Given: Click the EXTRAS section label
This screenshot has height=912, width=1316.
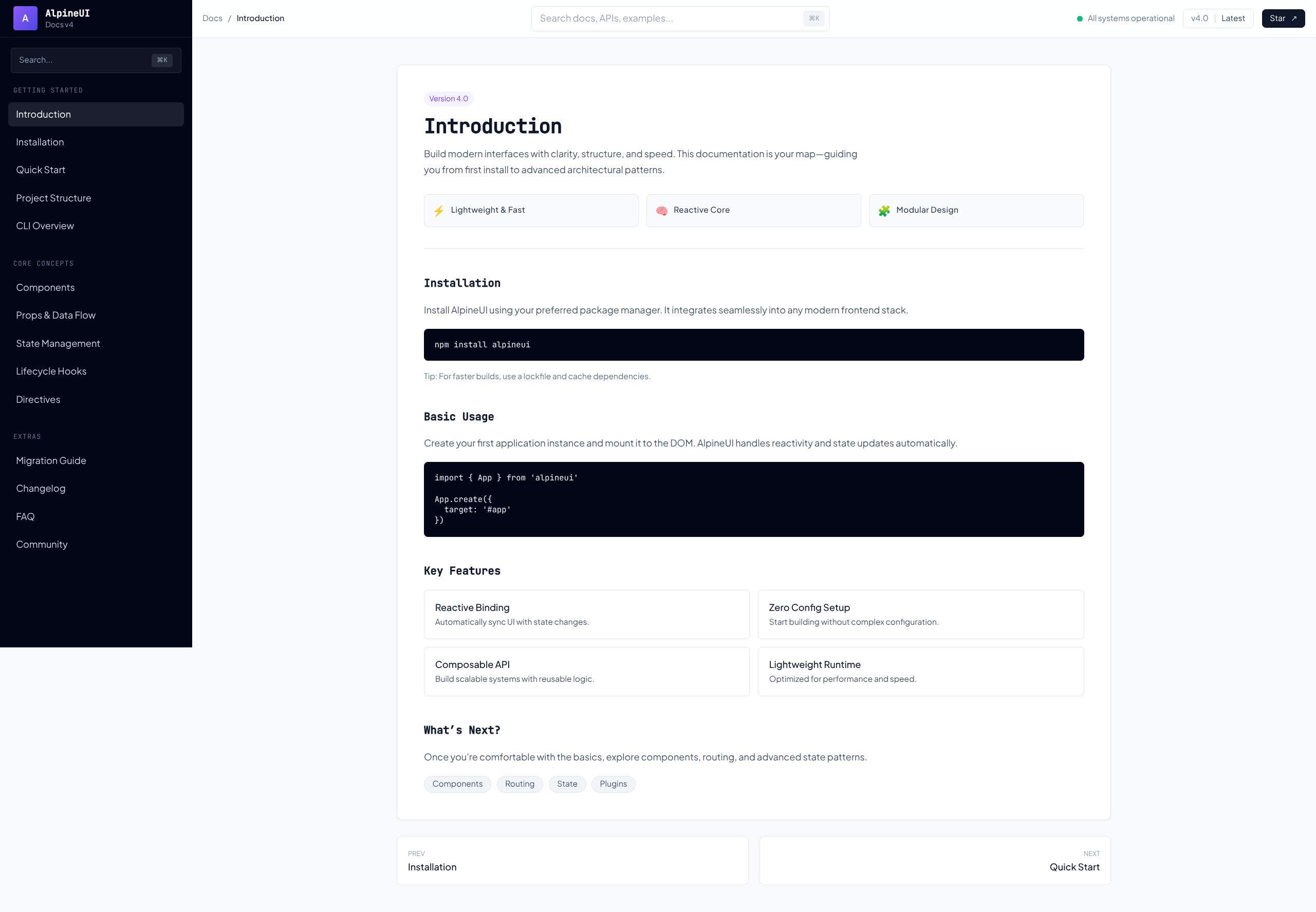Looking at the screenshot, I should (27, 437).
